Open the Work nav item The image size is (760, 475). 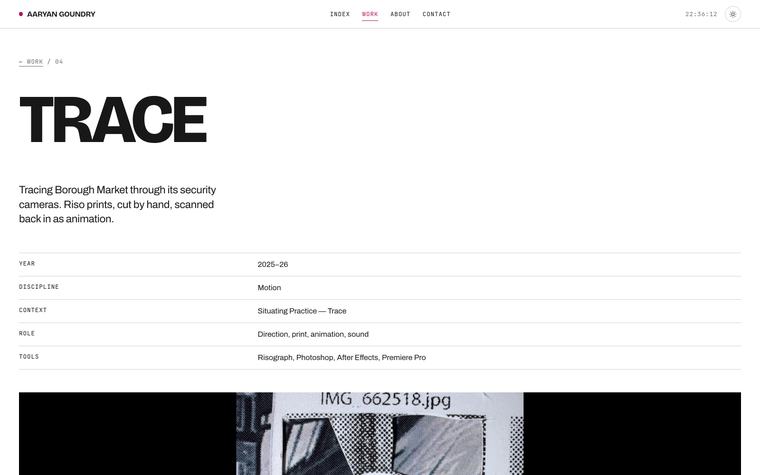pyautogui.click(x=370, y=14)
